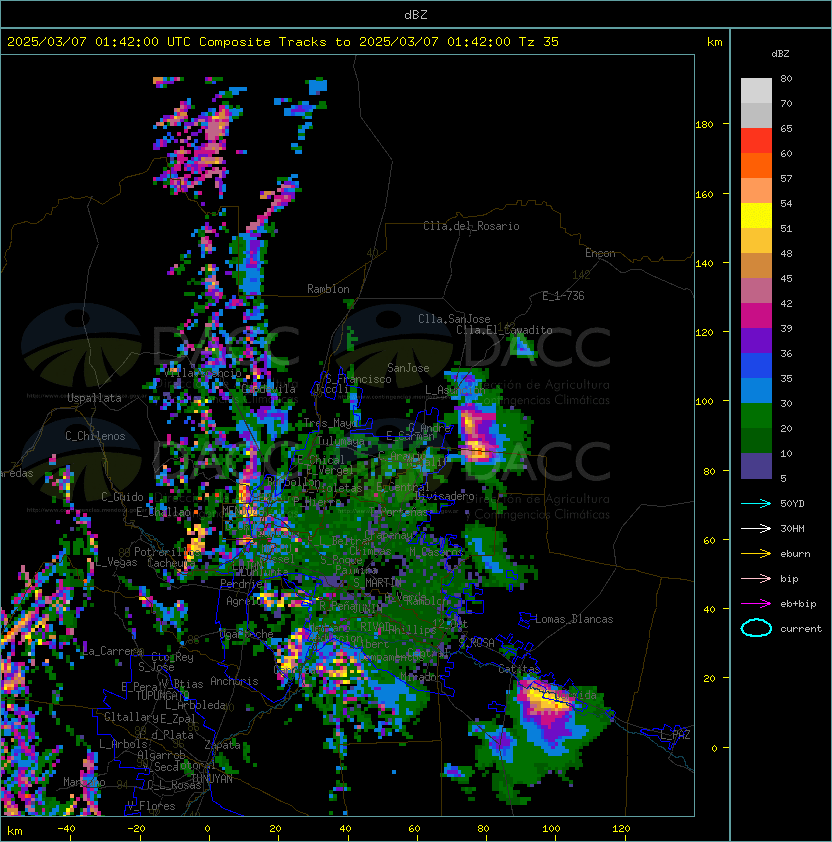
Task: Click the '-40' tick on horizontal km axis
Action: (66, 829)
